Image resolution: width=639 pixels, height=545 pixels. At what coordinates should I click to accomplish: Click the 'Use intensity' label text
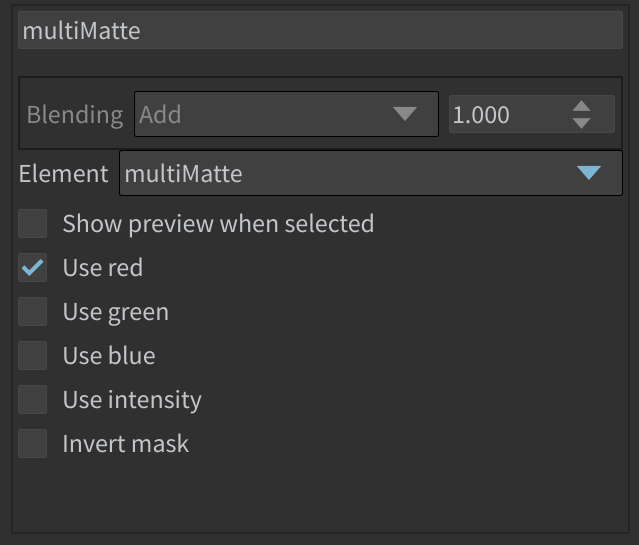pos(132,400)
